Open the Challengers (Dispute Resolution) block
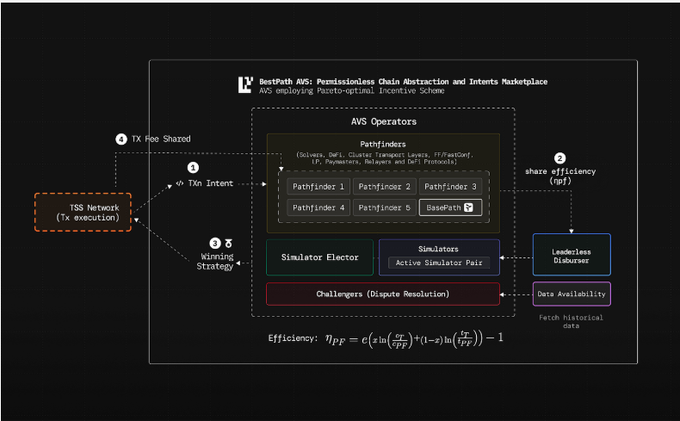This screenshot has height=421, width=680. tap(383, 294)
